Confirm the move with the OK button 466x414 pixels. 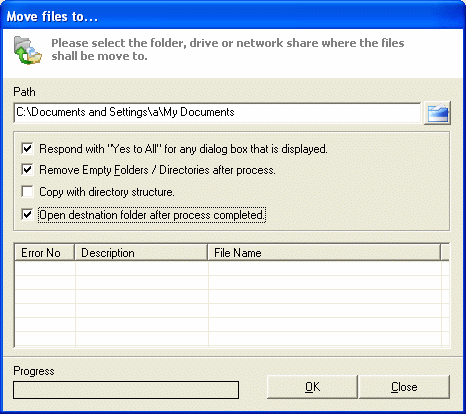312,387
